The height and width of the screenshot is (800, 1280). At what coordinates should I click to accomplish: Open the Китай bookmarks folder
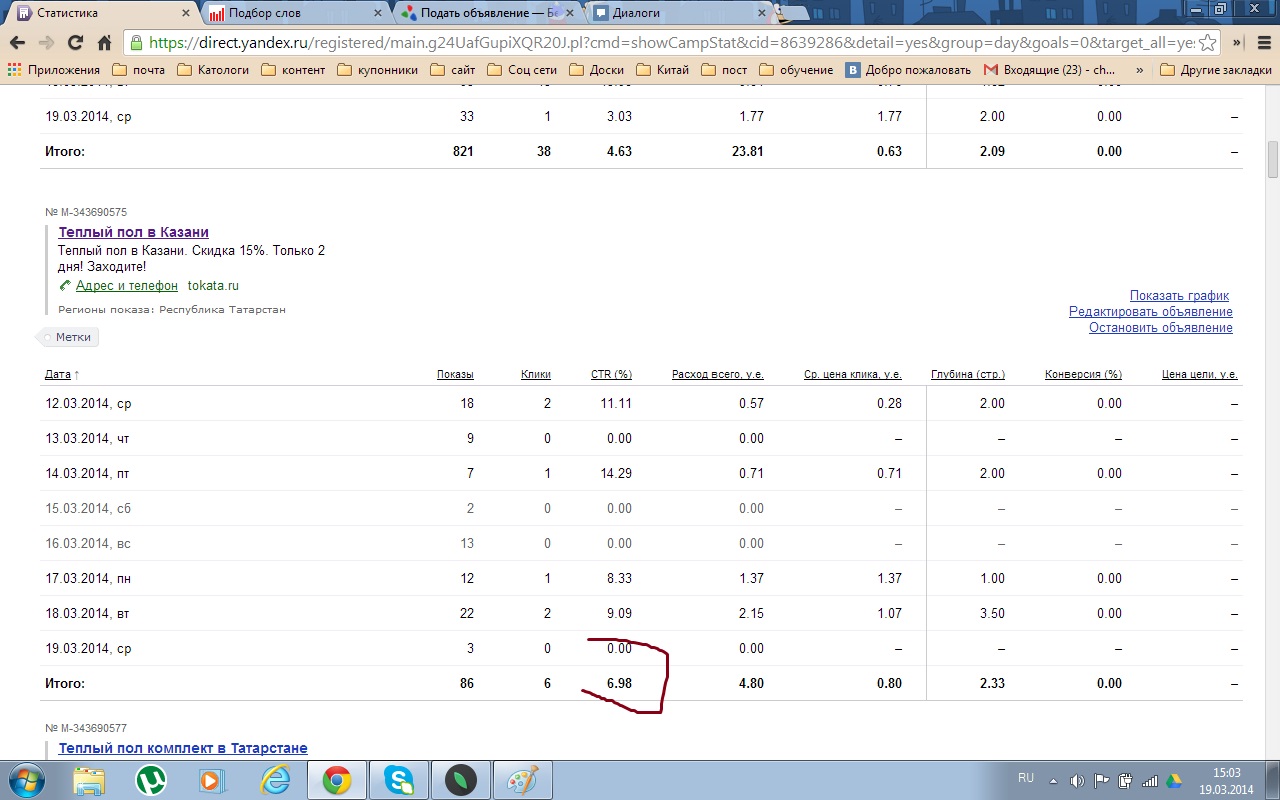[663, 70]
